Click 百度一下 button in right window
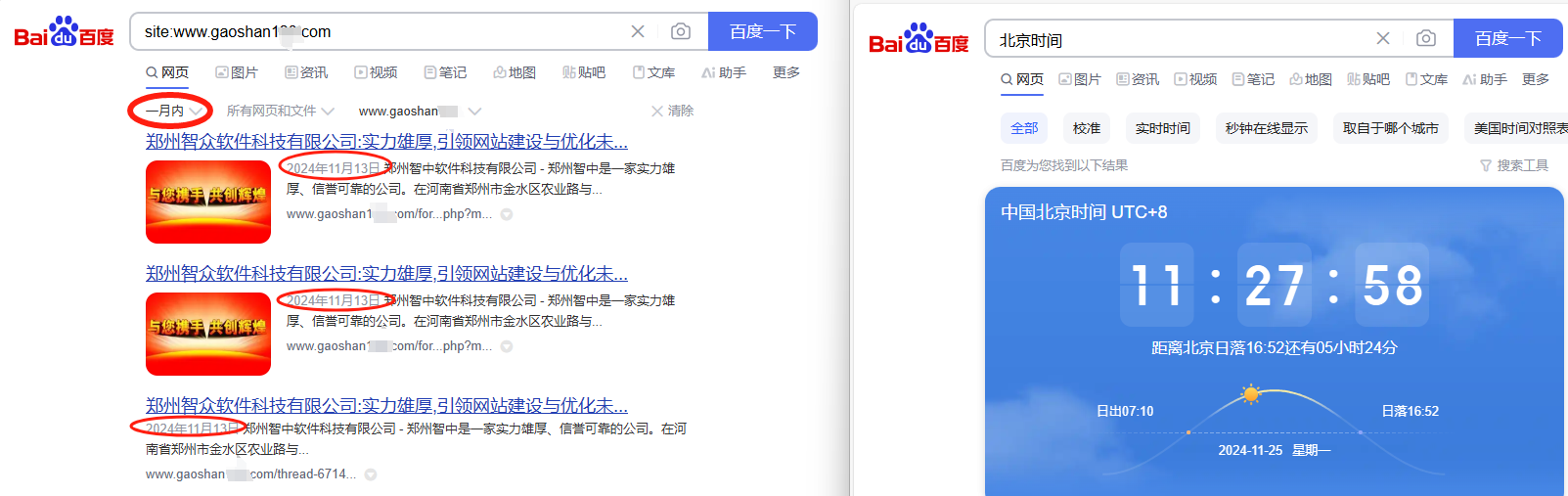The width and height of the screenshot is (1568, 496). [x=1508, y=38]
